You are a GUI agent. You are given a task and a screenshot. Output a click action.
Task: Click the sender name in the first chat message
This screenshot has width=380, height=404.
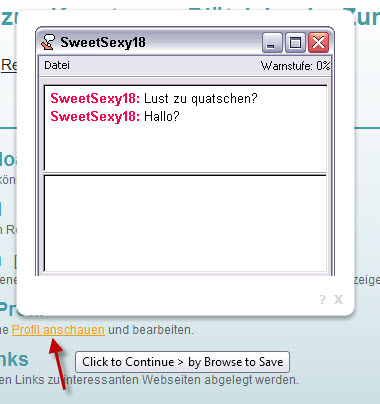point(95,99)
